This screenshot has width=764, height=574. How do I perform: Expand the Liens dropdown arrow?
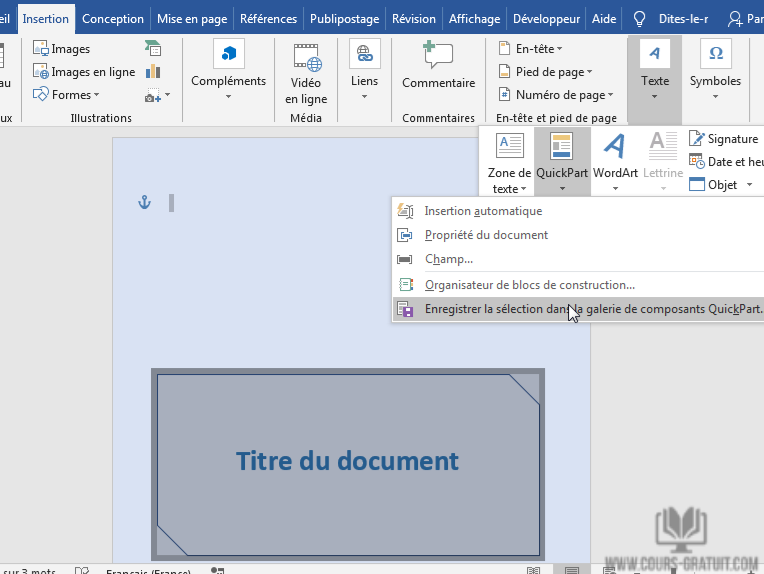point(364,97)
